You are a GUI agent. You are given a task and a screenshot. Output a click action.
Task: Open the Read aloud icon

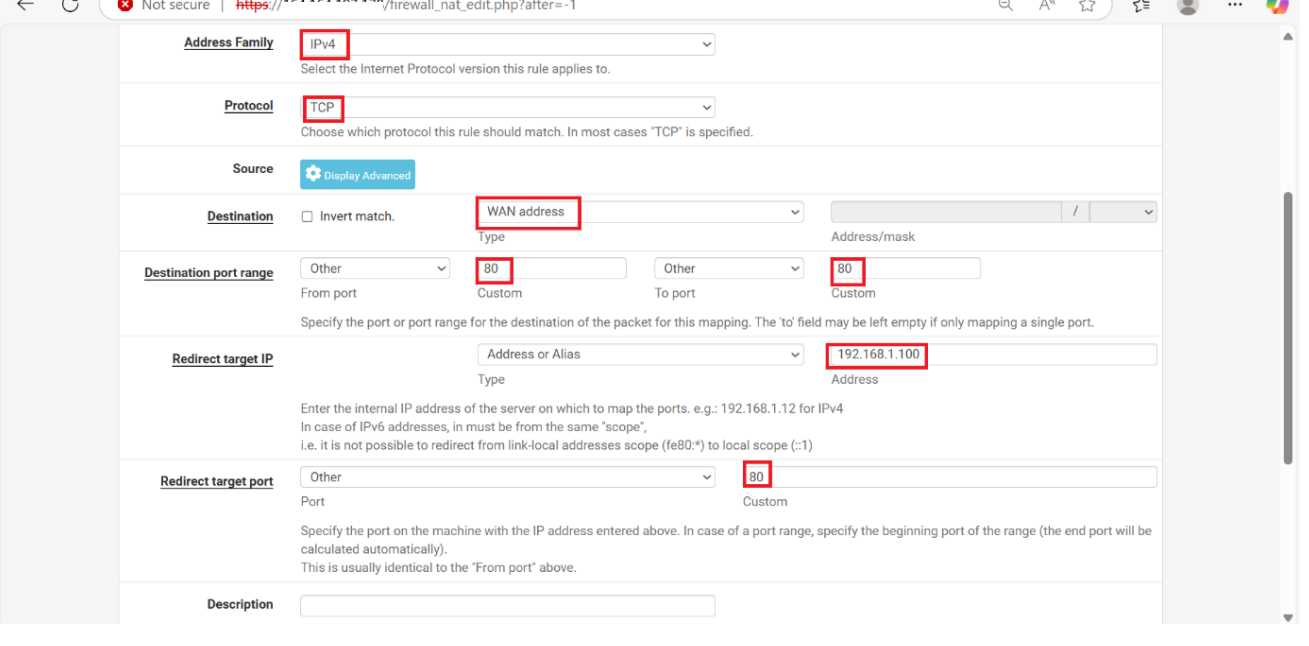pos(1047,5)
